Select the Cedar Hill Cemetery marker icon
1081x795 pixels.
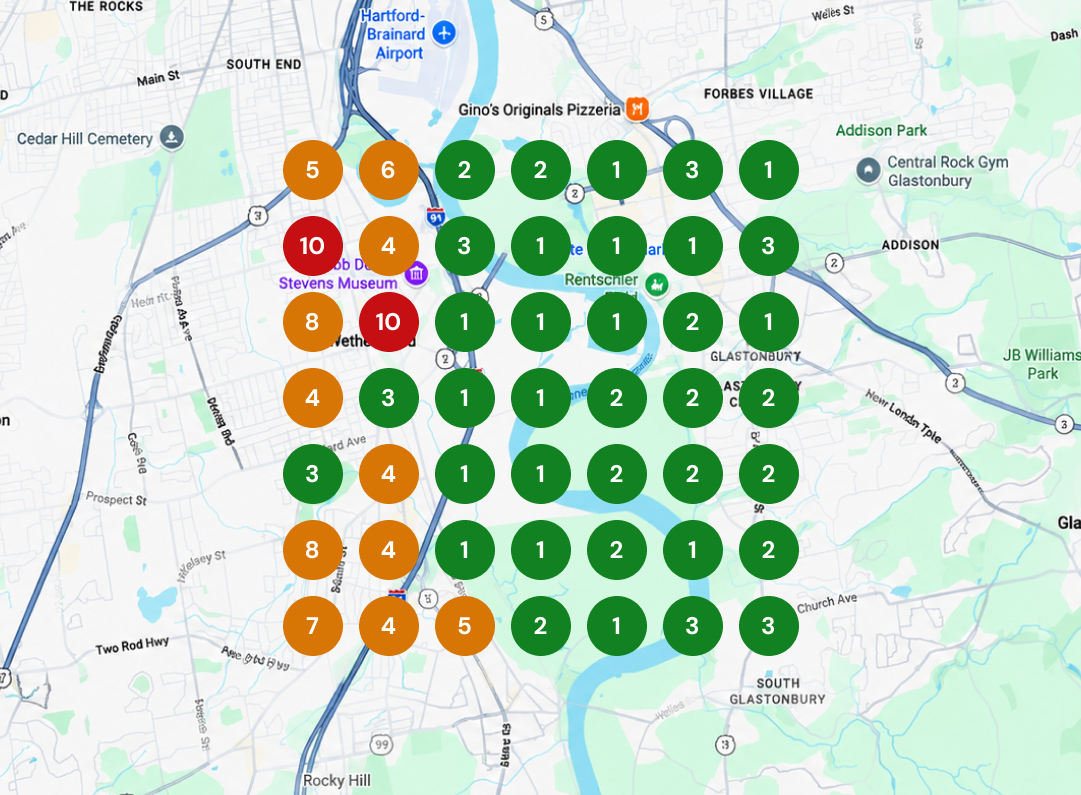point(172,137)
